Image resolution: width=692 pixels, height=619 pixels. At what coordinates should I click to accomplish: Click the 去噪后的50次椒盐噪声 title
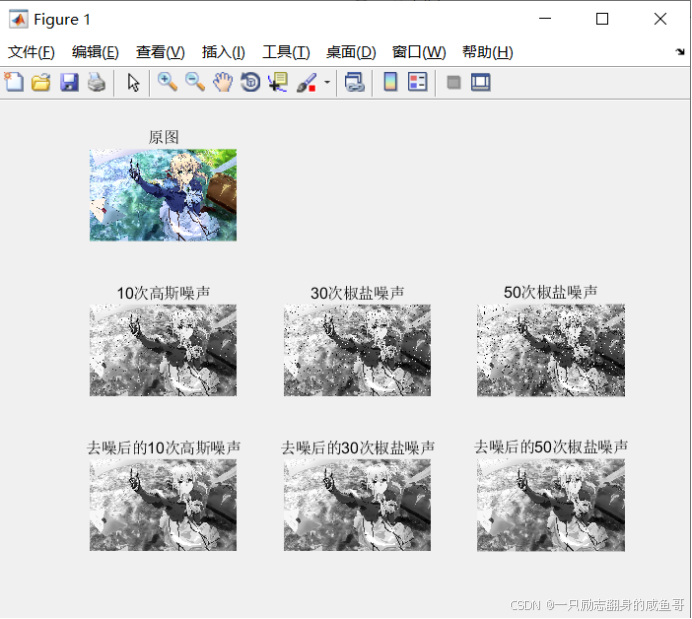point(551,447)
